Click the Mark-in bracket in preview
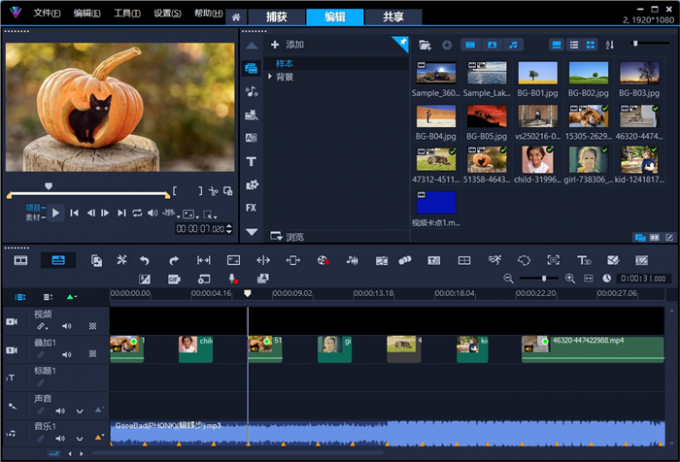 [x=175, y=191]
